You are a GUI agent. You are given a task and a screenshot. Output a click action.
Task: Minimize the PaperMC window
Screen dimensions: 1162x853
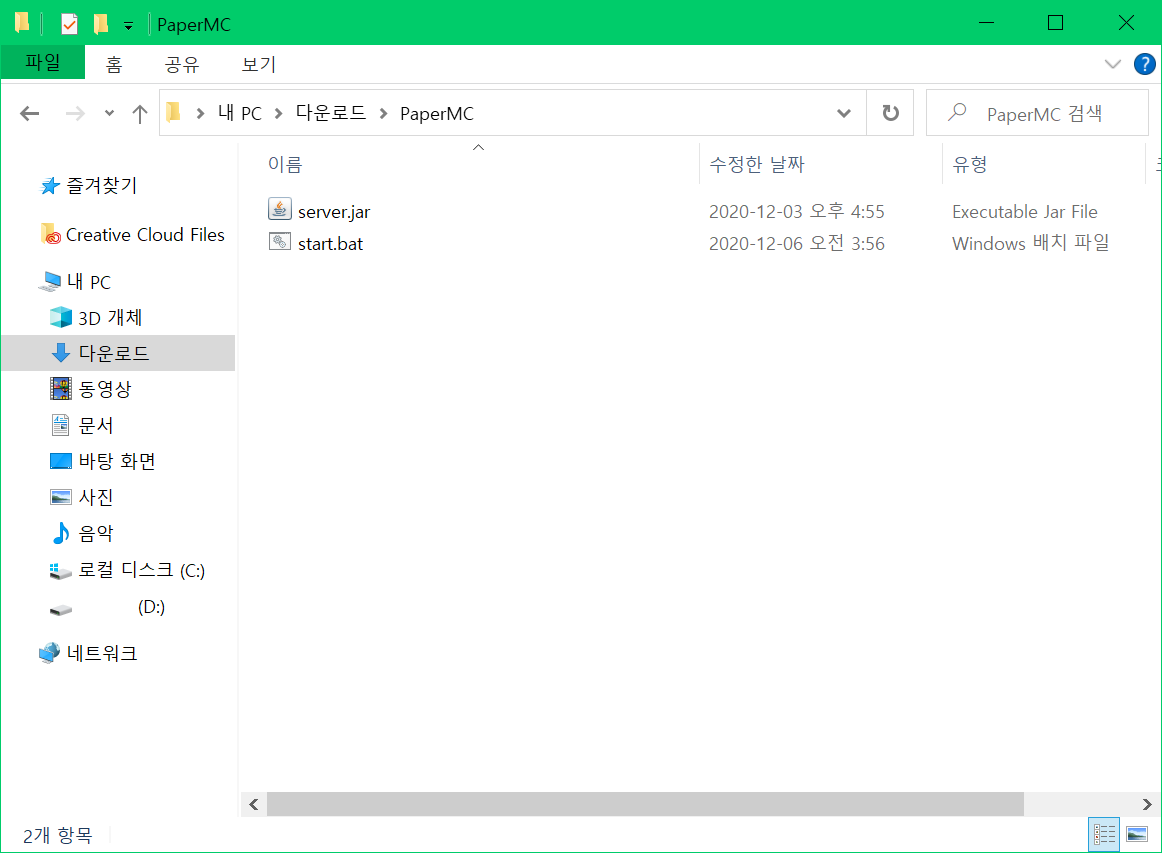[986, 23]
